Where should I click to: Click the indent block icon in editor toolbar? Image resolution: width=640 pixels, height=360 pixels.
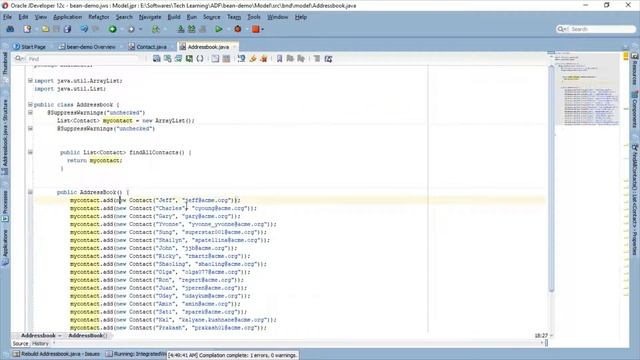click(317, 59)
